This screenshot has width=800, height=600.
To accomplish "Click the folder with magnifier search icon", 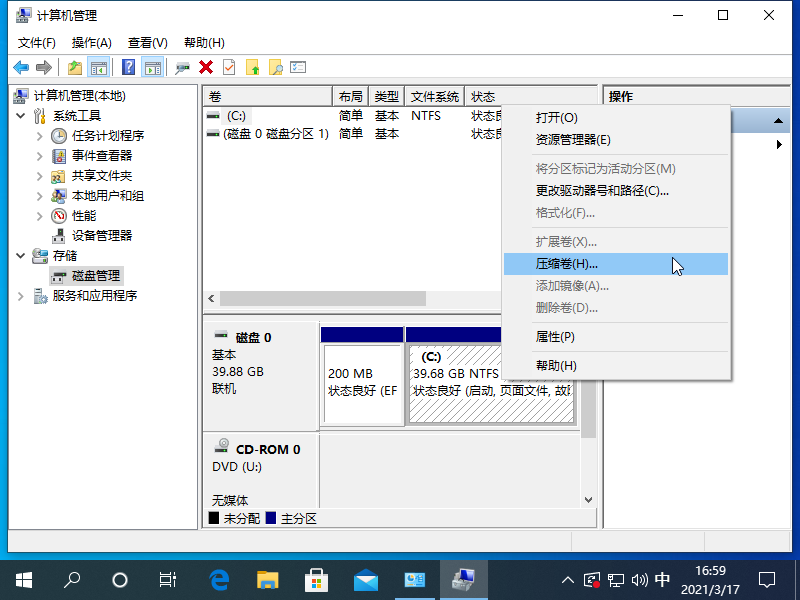I will [x=276, y=67].
